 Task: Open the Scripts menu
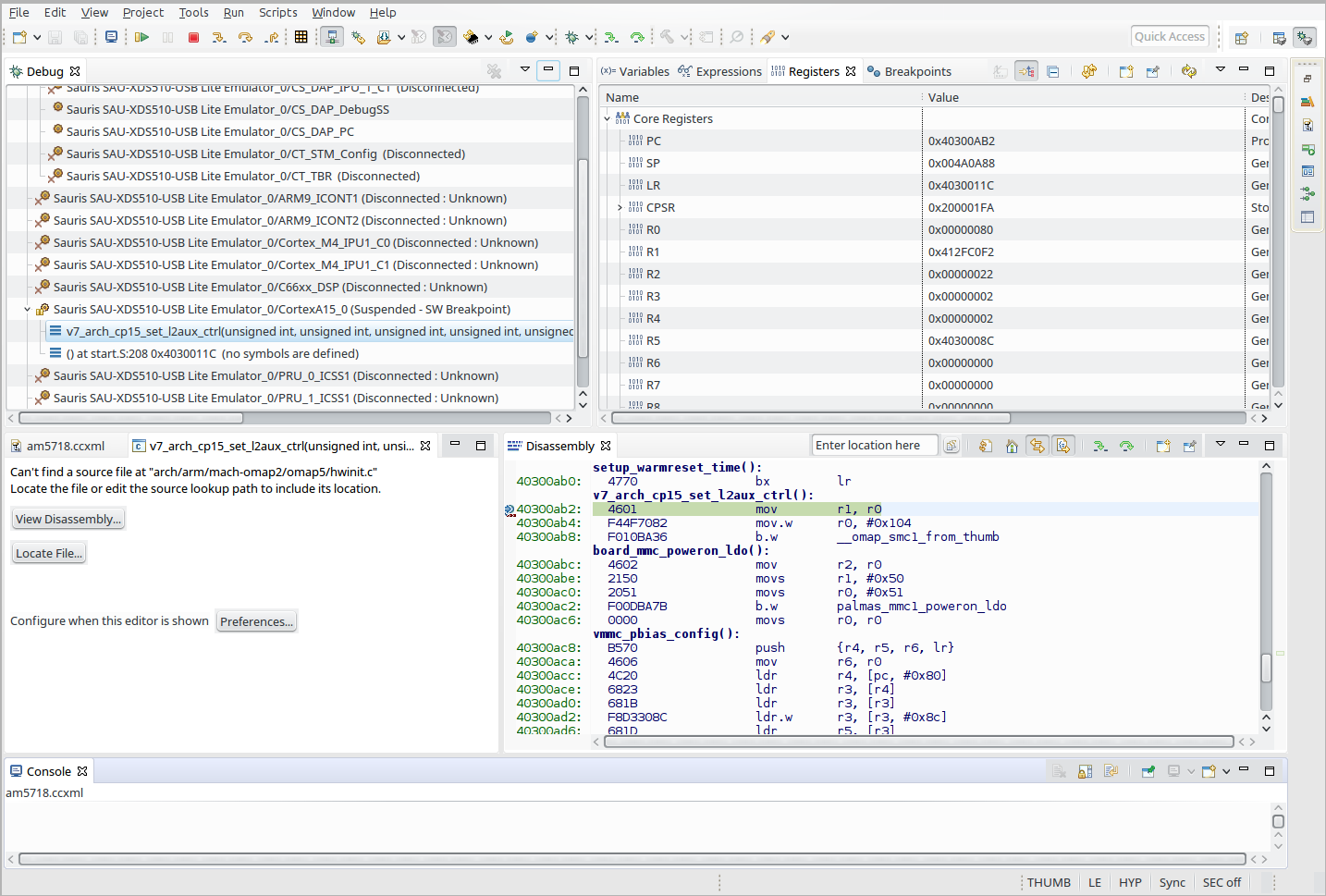pyautogui.click(x=277, y=12)
